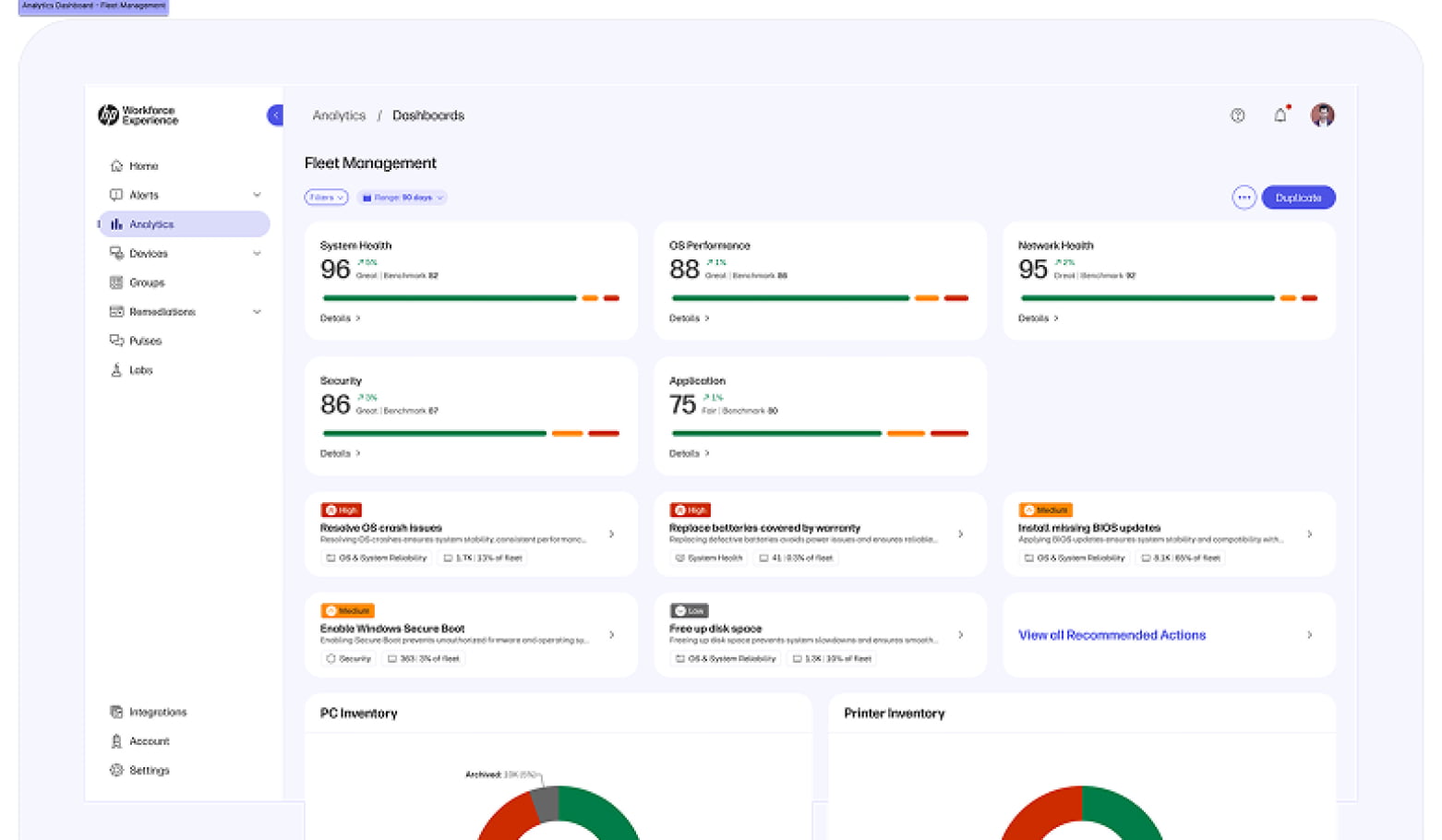Go to Analytics via the breadcrumb
1442x840 pixels.
point(339,114)
